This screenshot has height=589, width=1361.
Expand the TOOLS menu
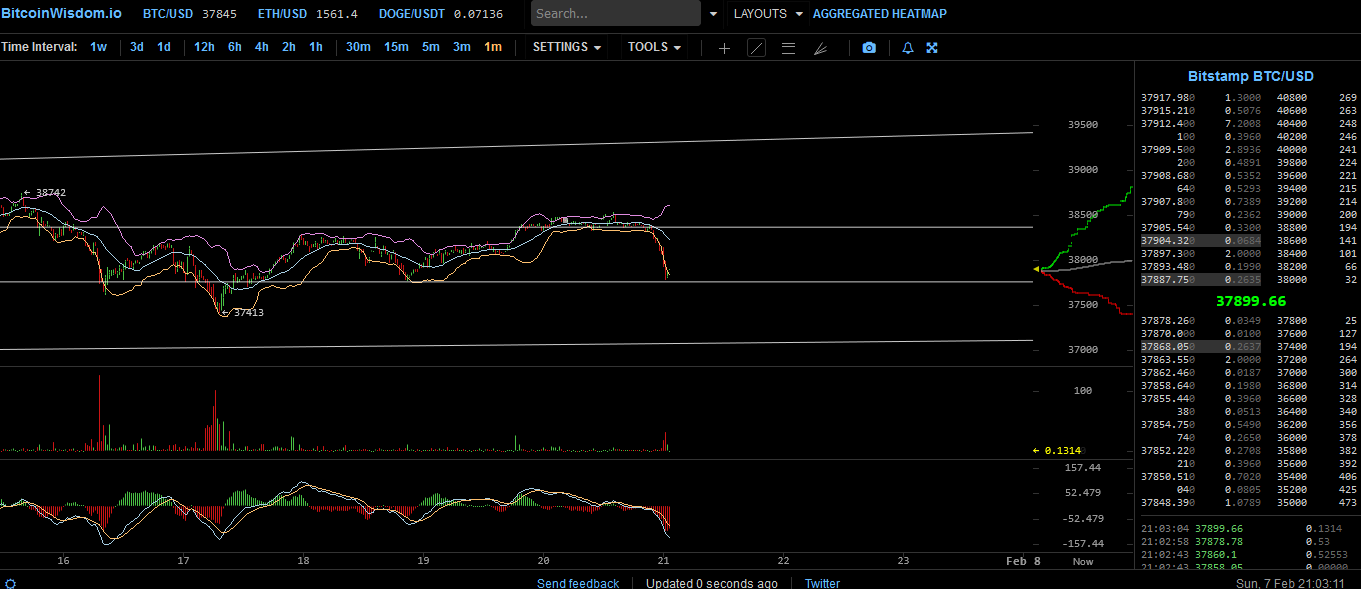click(655, 47)
